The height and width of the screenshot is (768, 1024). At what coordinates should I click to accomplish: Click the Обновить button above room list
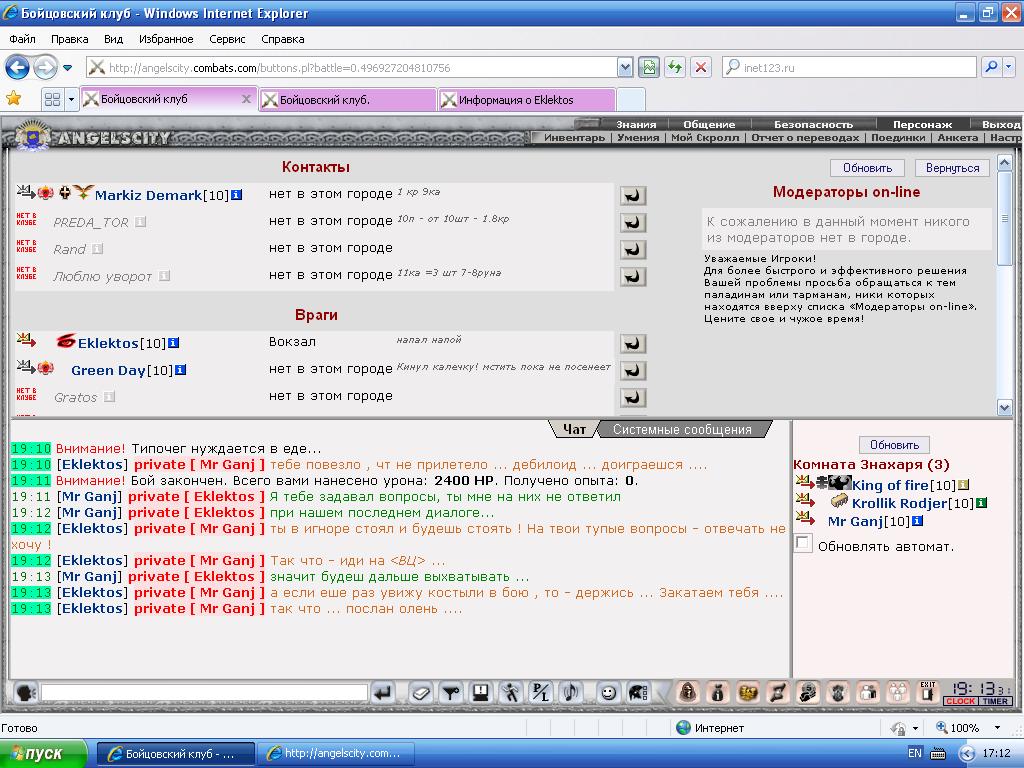point(894,445)
